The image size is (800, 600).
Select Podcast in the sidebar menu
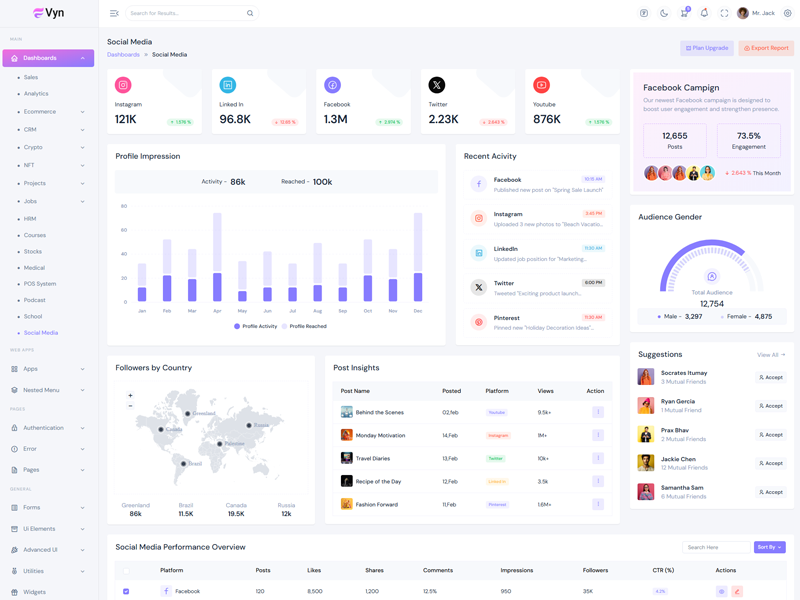tap(35, 300)
